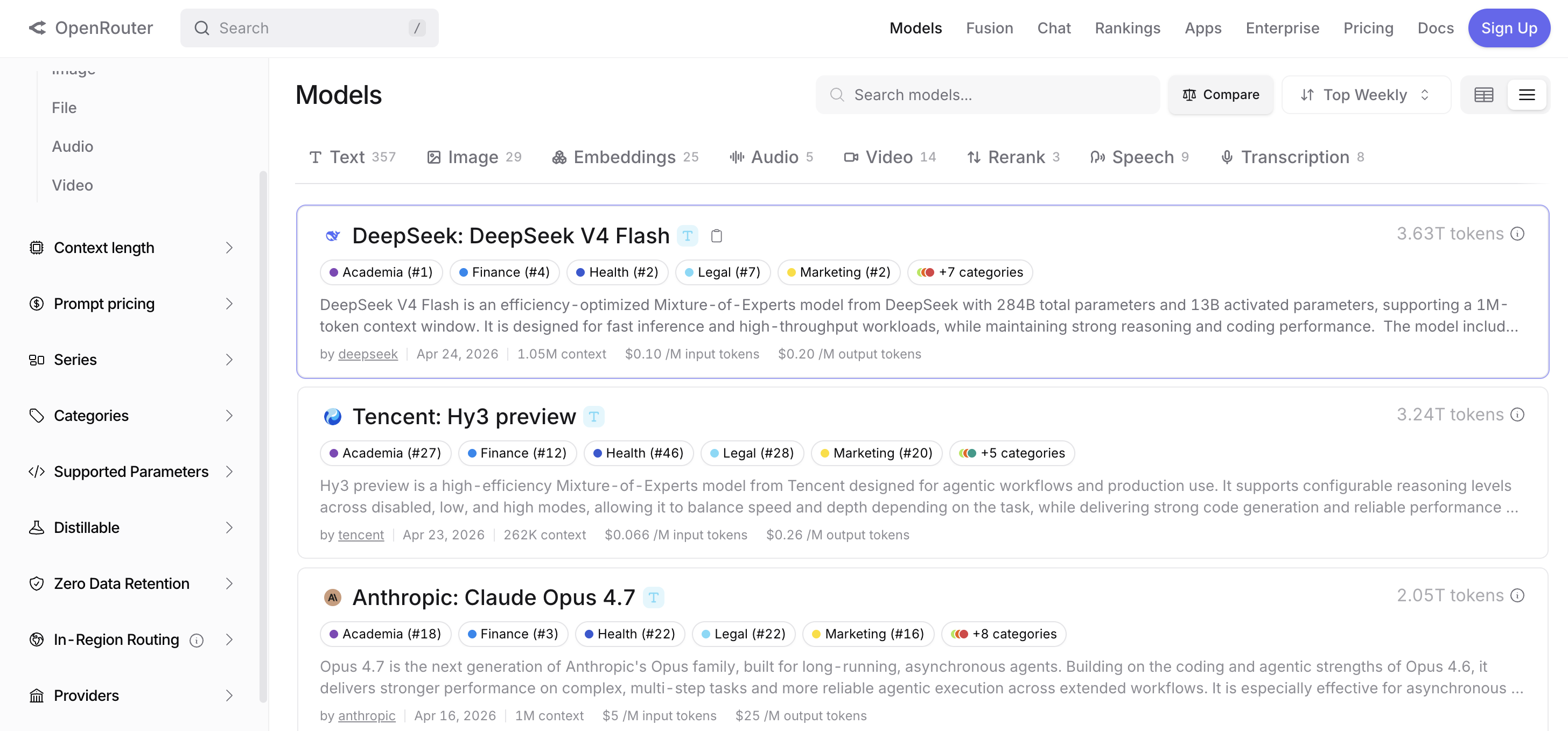Open the Fusion navigation link
The height and width of the screenshot is (731, 1568).
989,28
